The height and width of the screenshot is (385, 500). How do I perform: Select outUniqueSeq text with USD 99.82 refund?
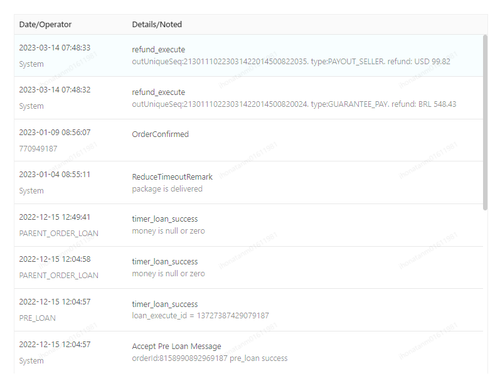point(291,62)
